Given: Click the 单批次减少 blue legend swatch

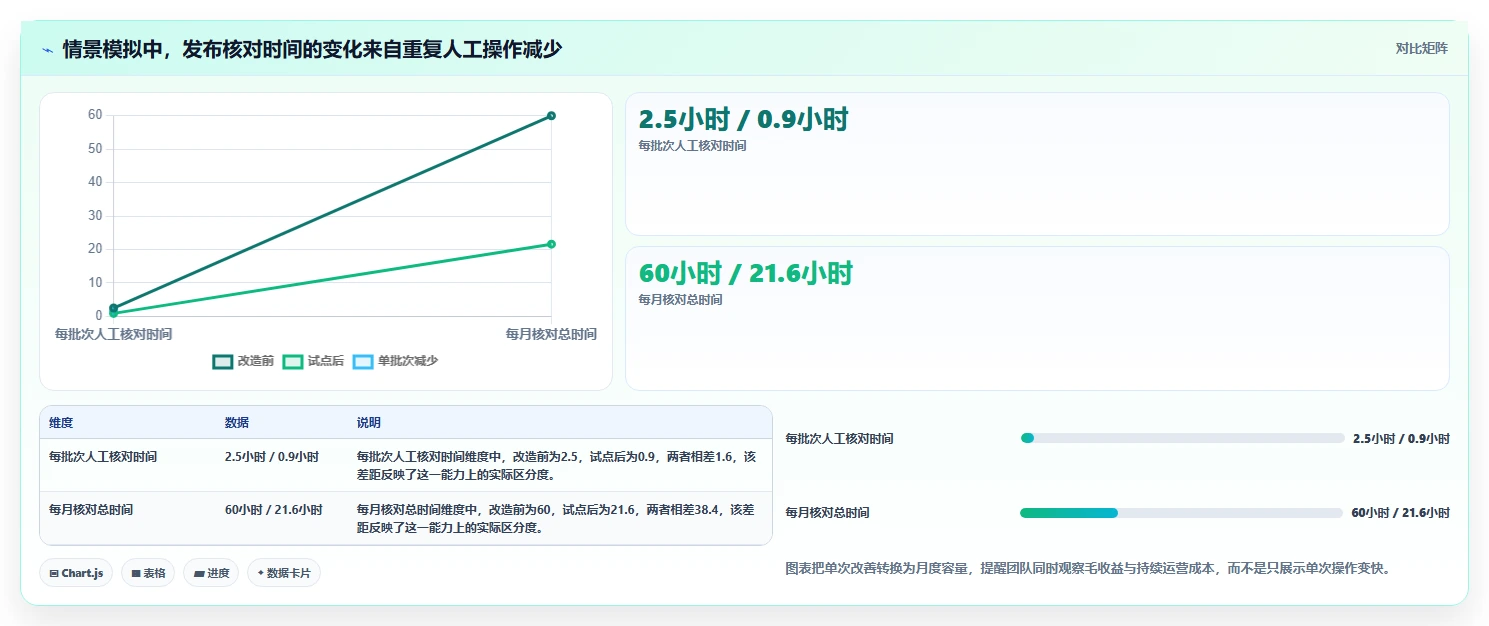Looking at the screenshot, I should click(362, 361).
